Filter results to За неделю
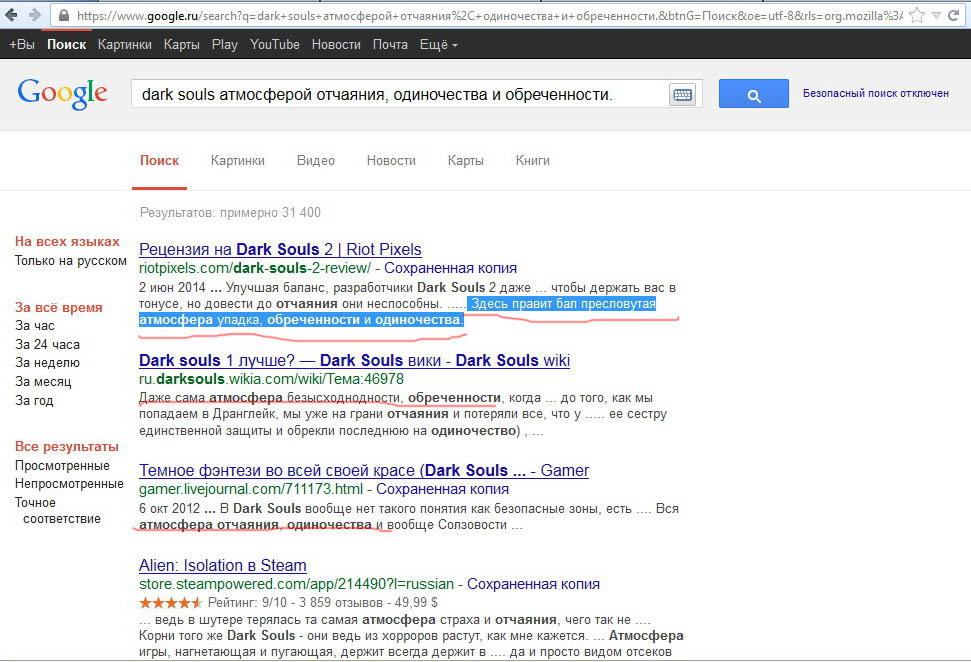Image resolution: width=971 pixels, height=662 pixels. (x=48, y=363)
